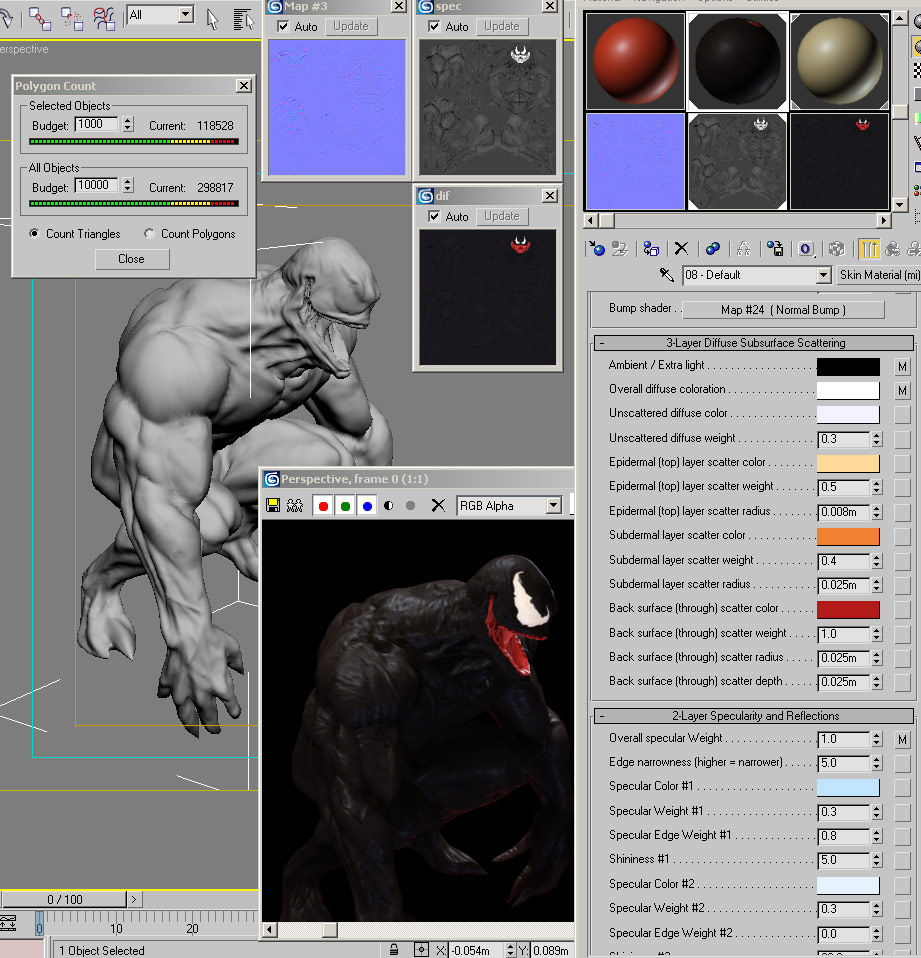The width and height of the screenshot is (921, 958).
Task: Pick material from object with eyedropper
Action: pos(666,274)
